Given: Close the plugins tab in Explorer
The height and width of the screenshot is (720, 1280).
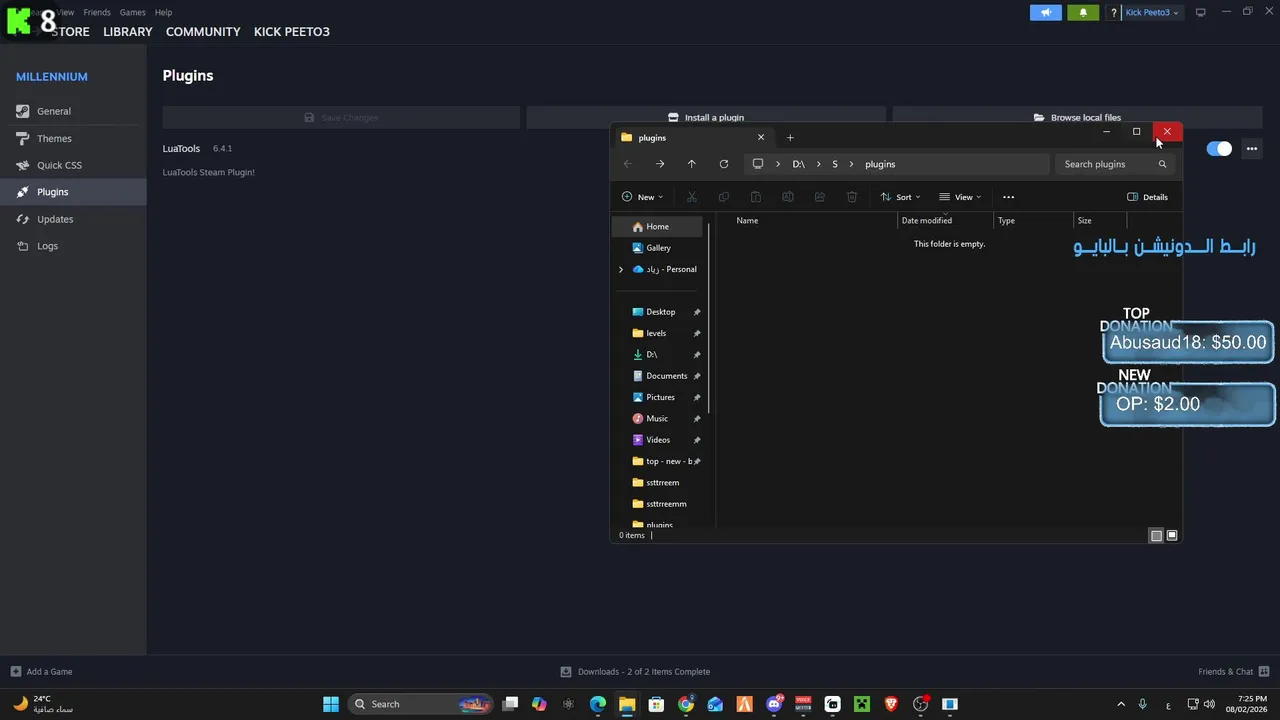Looking at the screenshot, I should 761,137.
